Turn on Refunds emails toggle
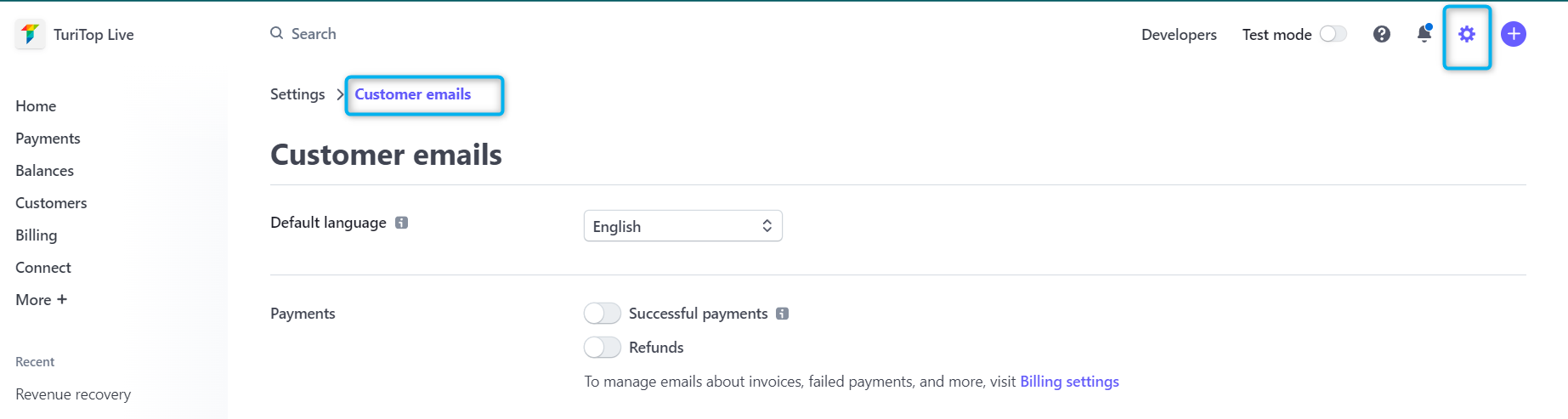 point(603,348)
